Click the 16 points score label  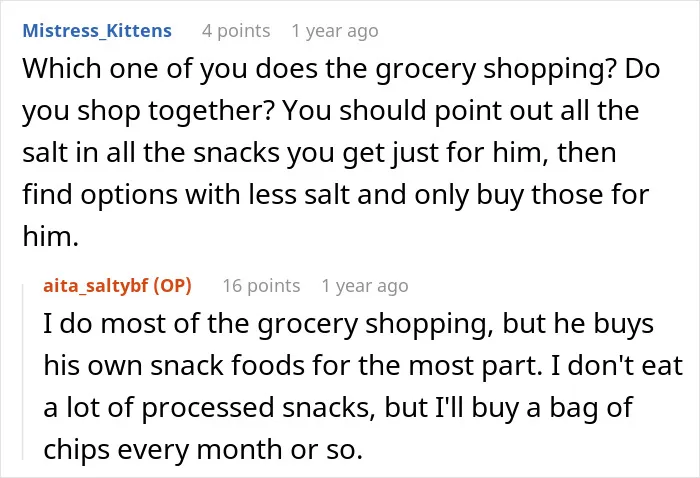[x=261, y=286]
